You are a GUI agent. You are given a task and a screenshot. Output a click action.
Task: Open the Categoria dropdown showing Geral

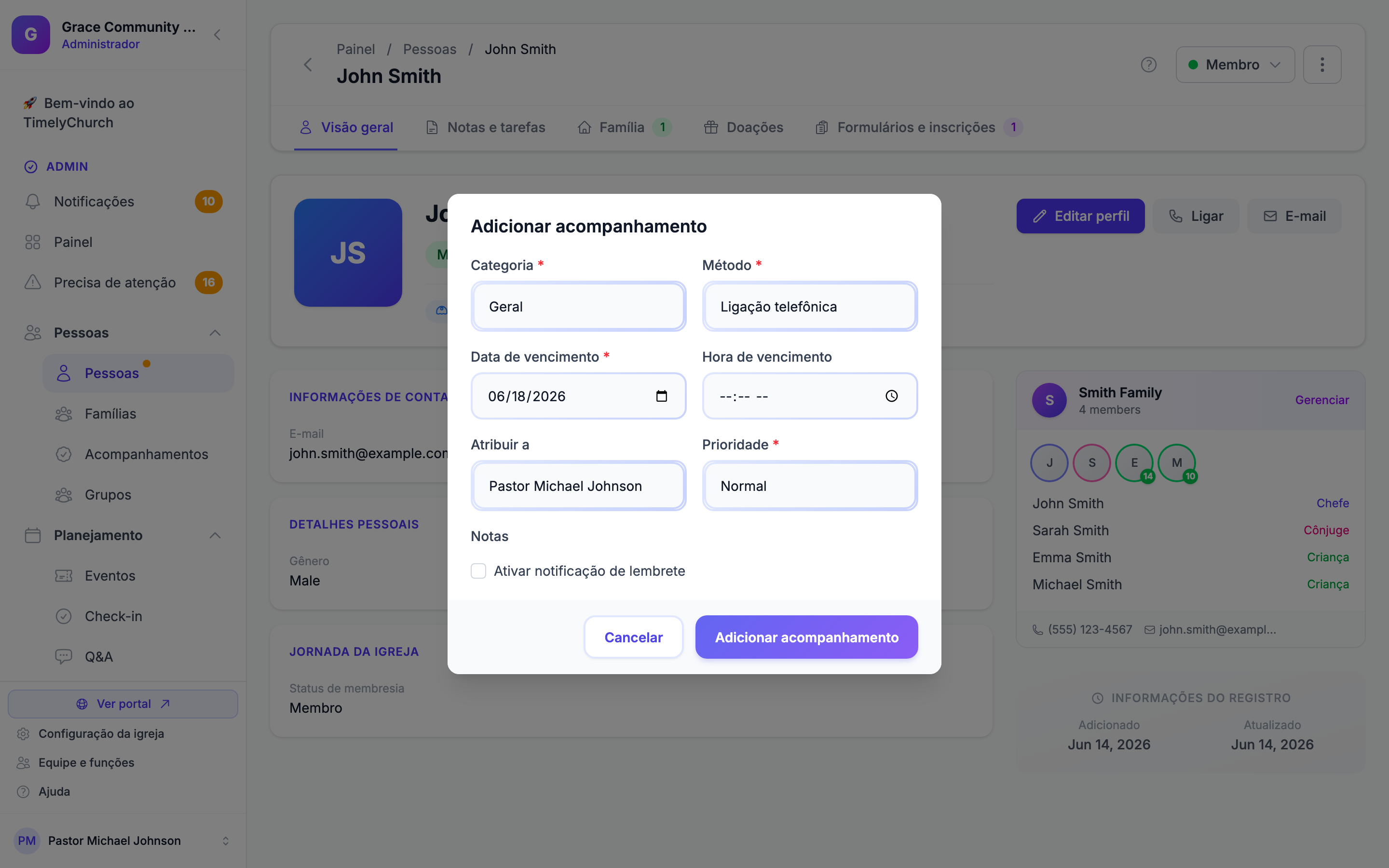(579, 307)
